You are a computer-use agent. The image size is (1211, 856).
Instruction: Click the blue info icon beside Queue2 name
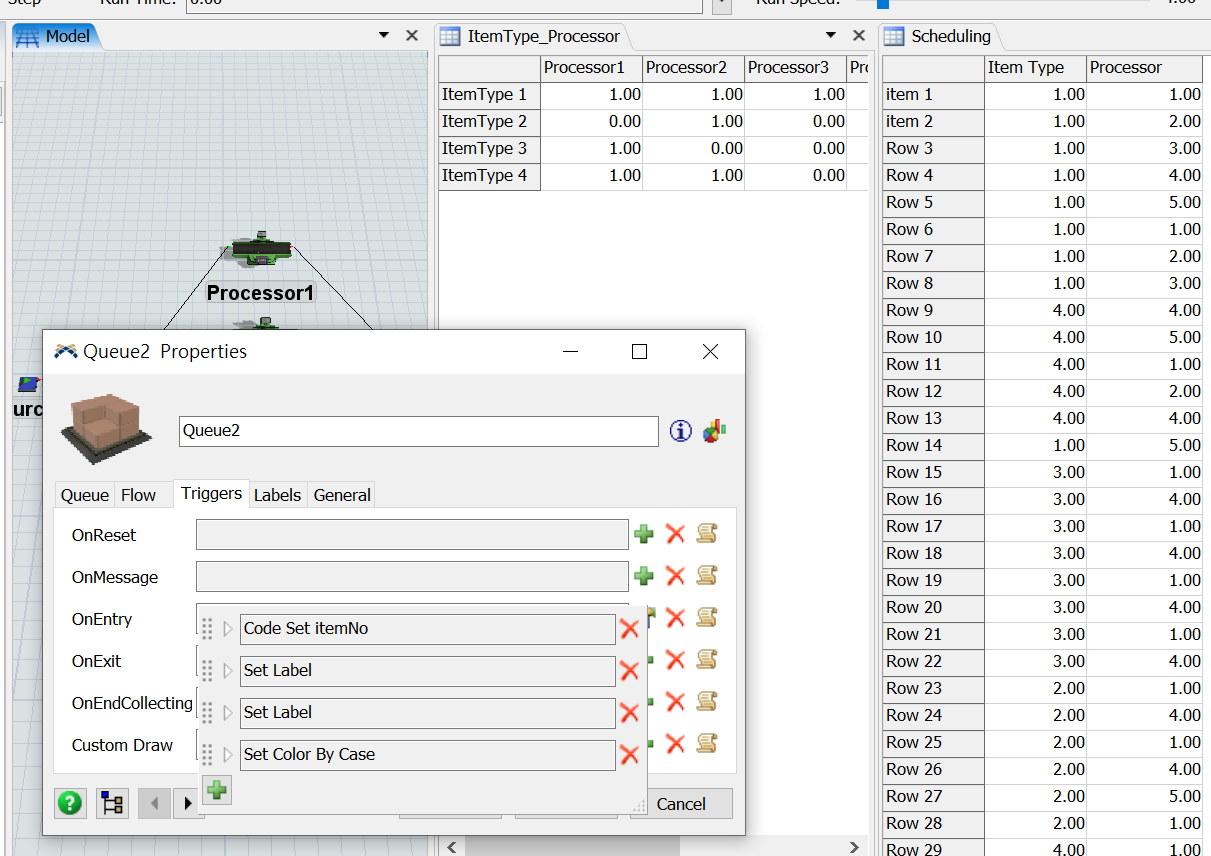coord(681,431)
